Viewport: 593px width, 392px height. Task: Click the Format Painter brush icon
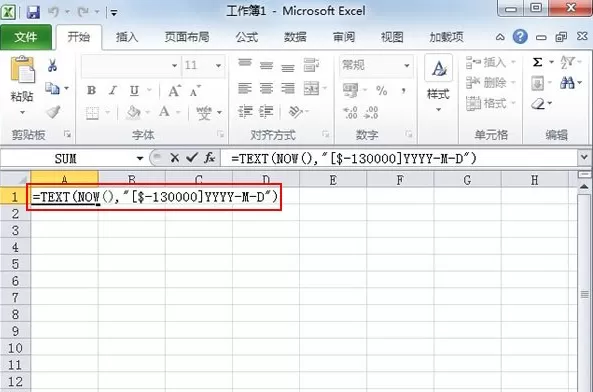(53, 112)
